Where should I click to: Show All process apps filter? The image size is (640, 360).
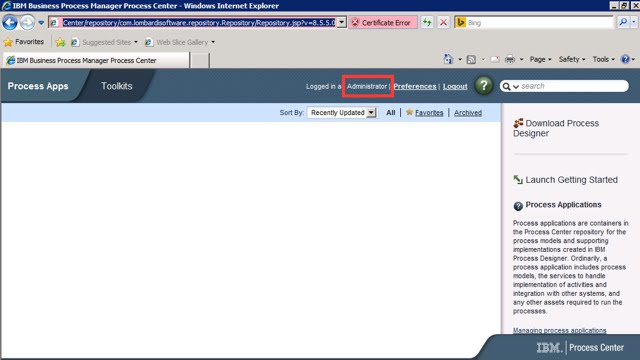(391, 113)
